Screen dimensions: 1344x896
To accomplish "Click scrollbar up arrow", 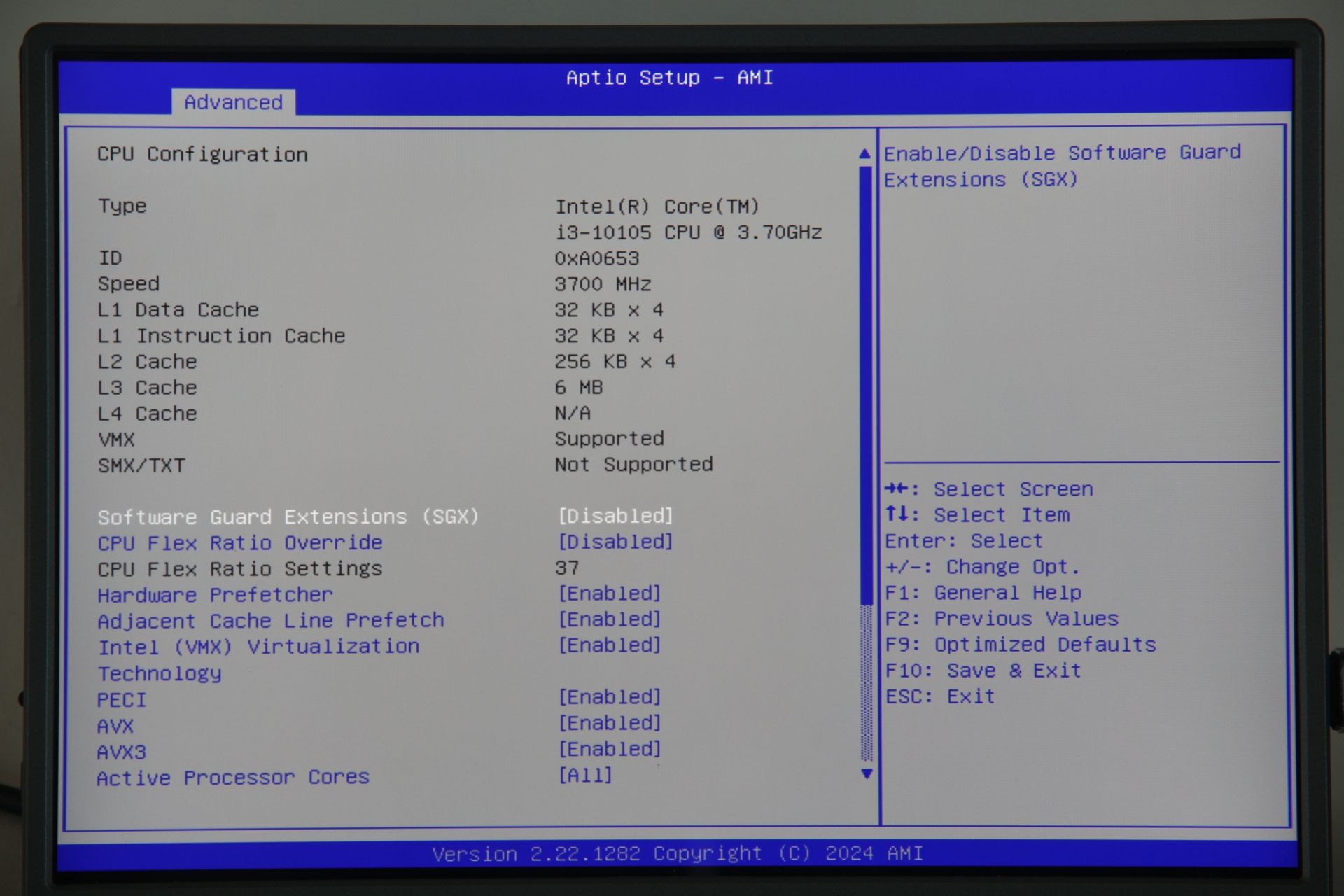I will click(x=865, y=154).
